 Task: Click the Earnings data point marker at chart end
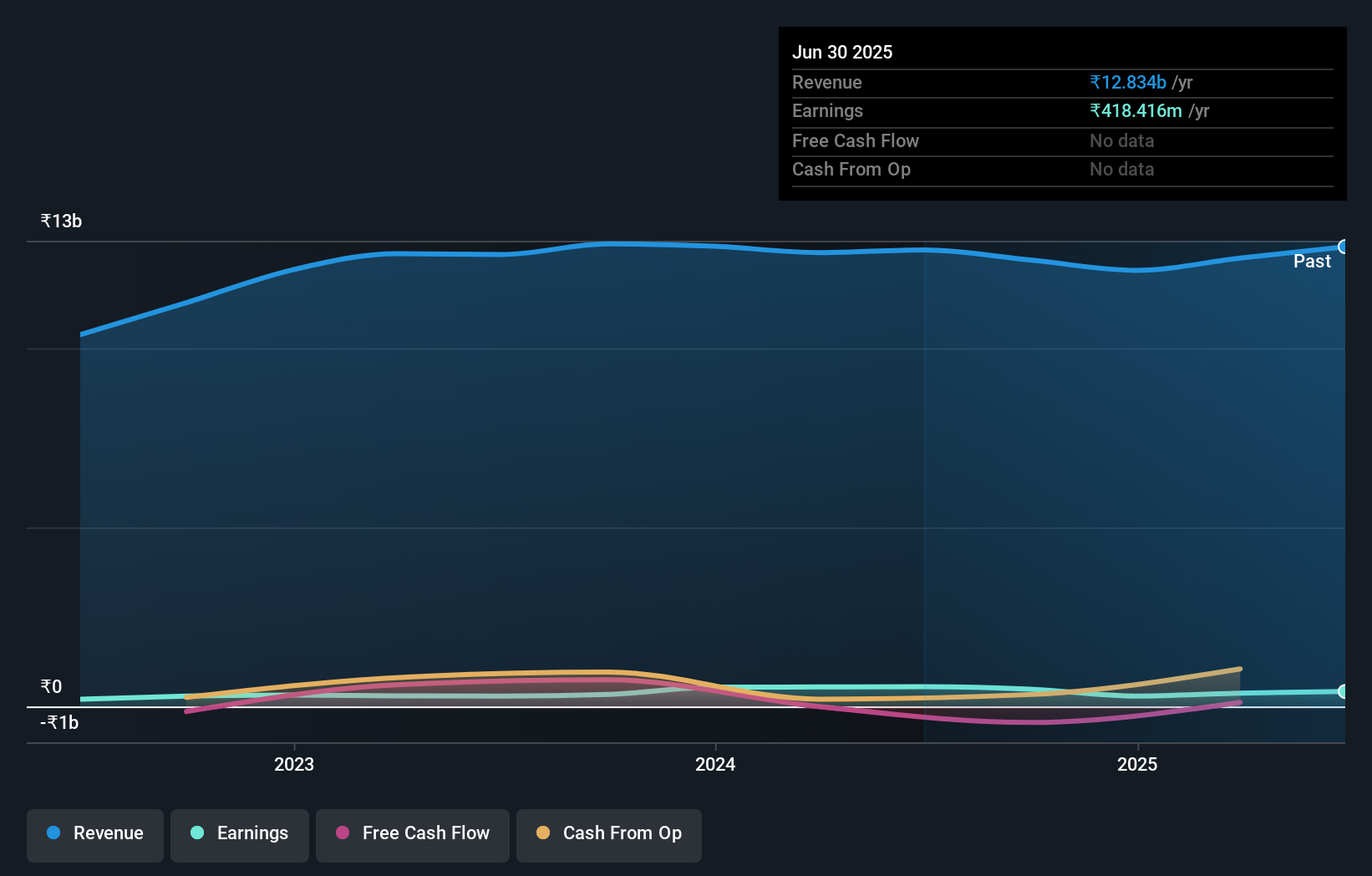(1344, 691)
